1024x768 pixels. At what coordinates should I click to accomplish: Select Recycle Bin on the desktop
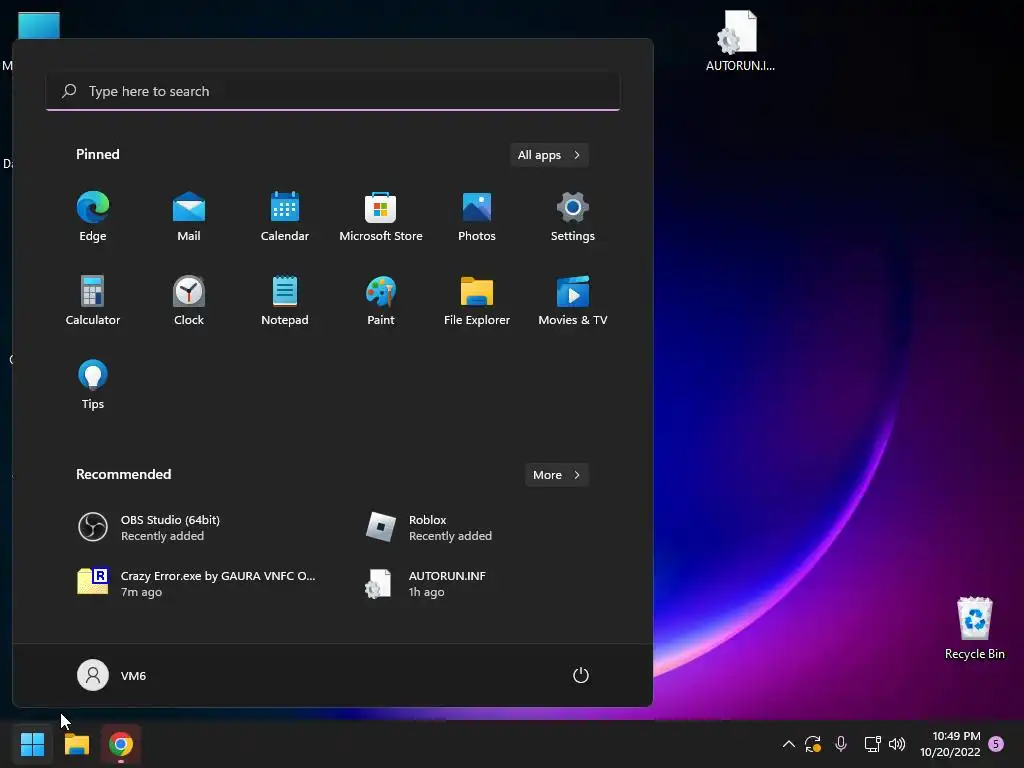[974, 628]
